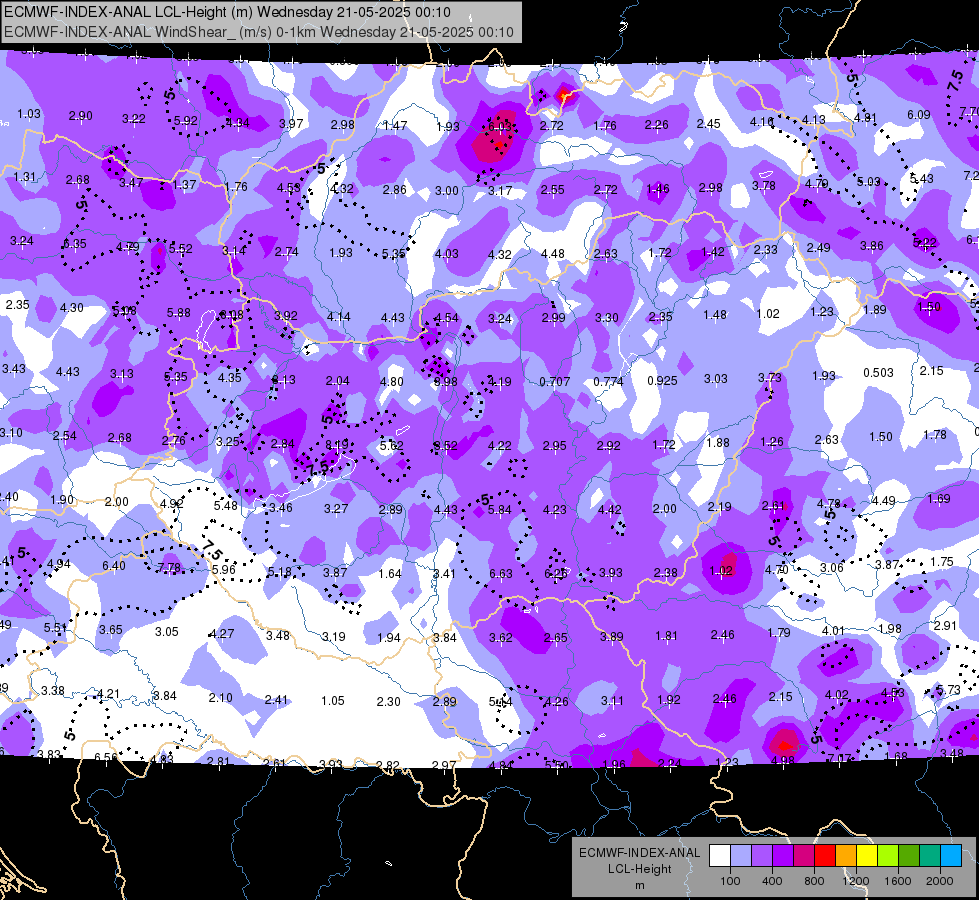979x900 pixels.
Task: Click the magenta legend color swatch
Action: pos(804,855)
